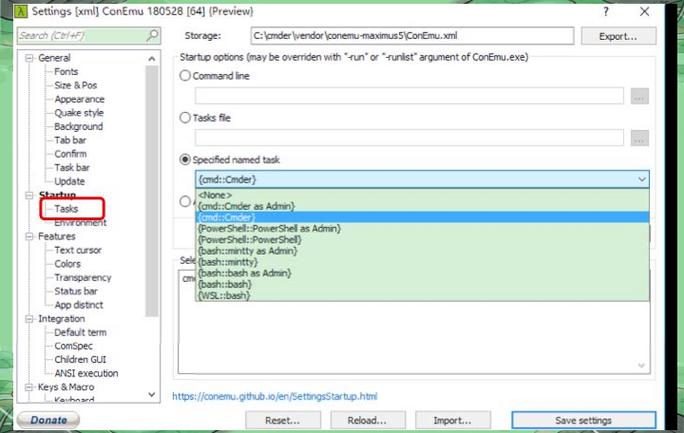Choose {bash::mintty as Admin} option
Screen dimensions: 684x433
point(422,251)
